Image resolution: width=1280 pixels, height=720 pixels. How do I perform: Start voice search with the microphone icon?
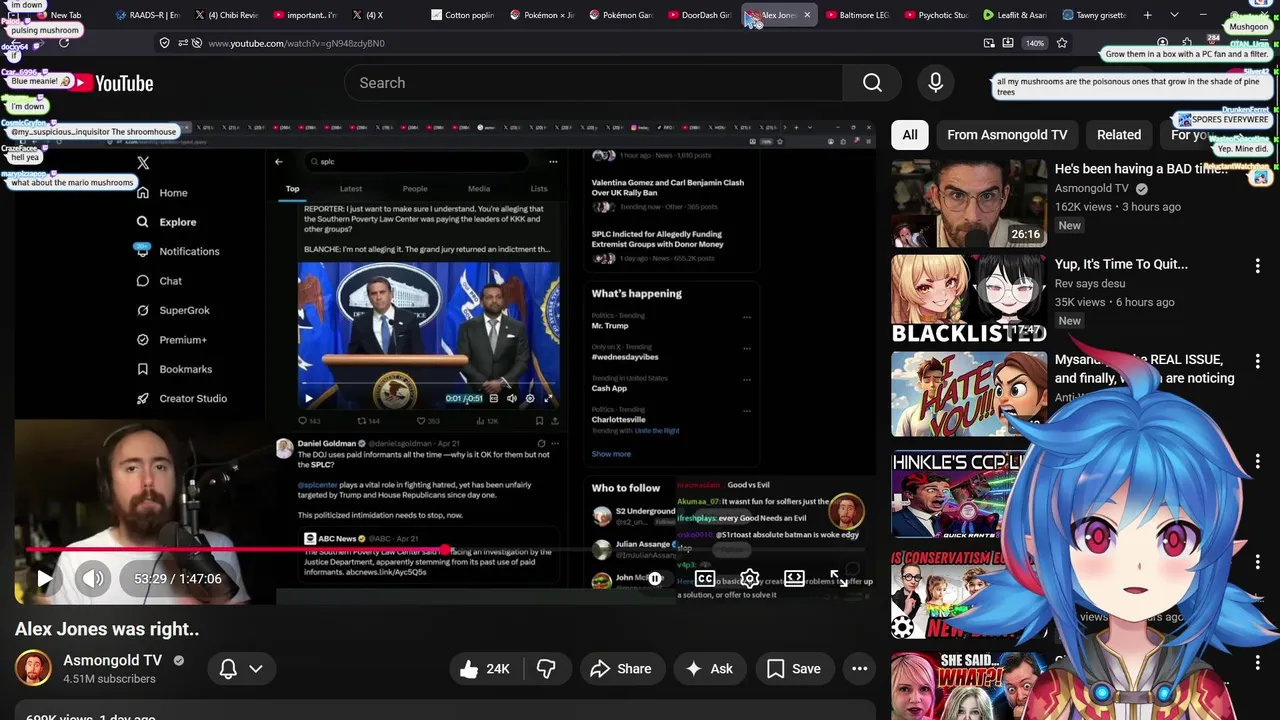935,83
